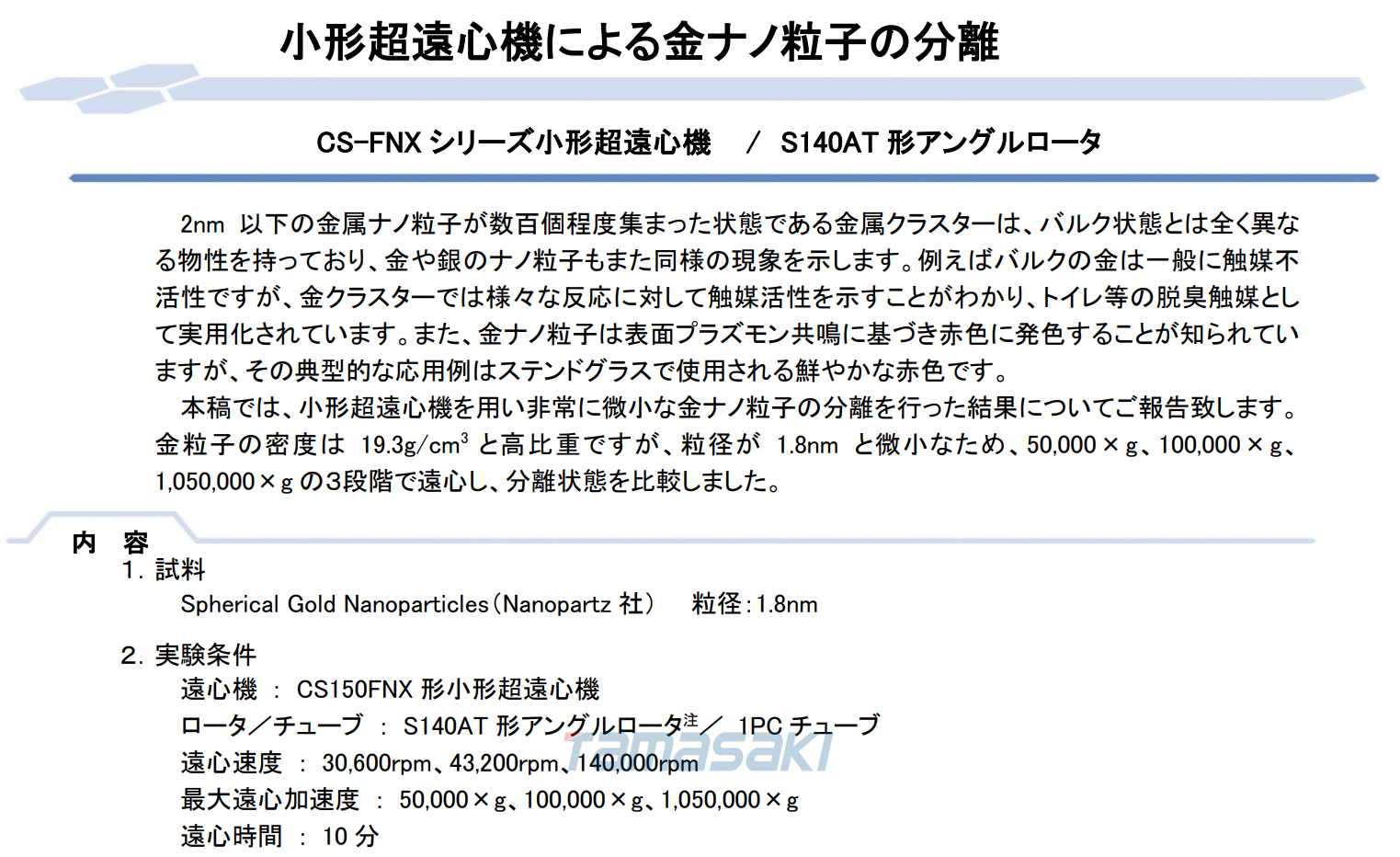This screenshot has height=857, width=1400.
Task: Click the density value '19.3g/cm3'
Action: pyautogui.click(x=414, y=444)
